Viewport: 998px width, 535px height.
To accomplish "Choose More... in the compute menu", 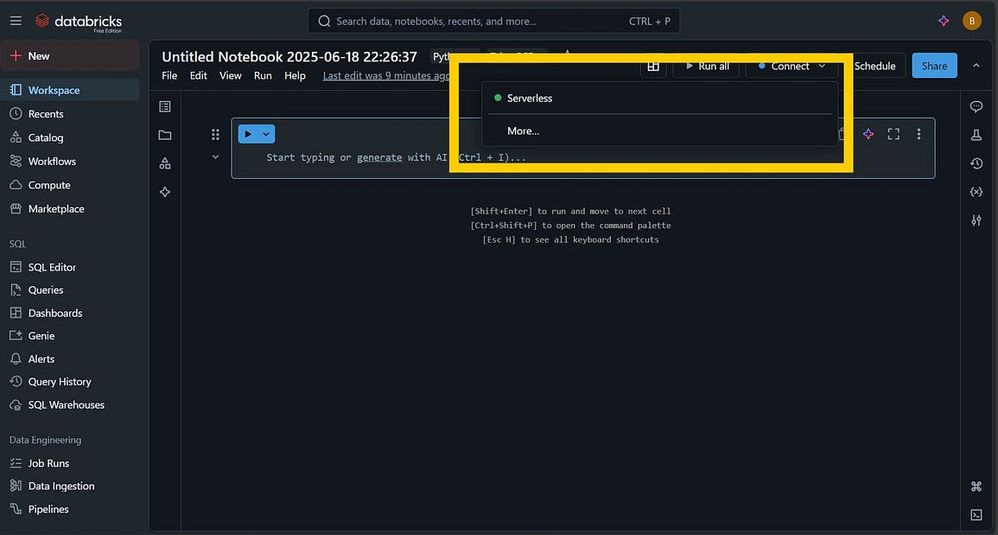I will coord(523,131).
